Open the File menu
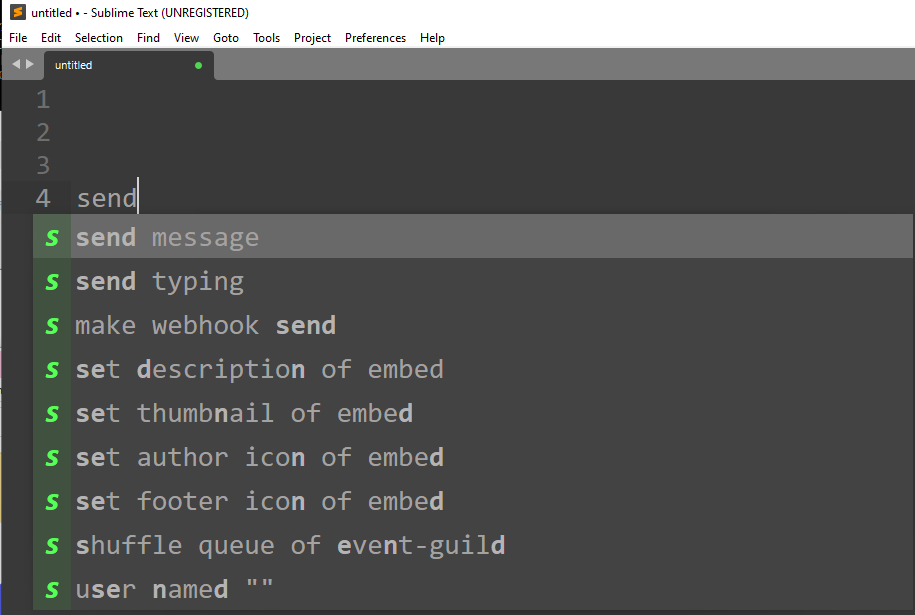 pyautogui.click(x=18, y=38)
